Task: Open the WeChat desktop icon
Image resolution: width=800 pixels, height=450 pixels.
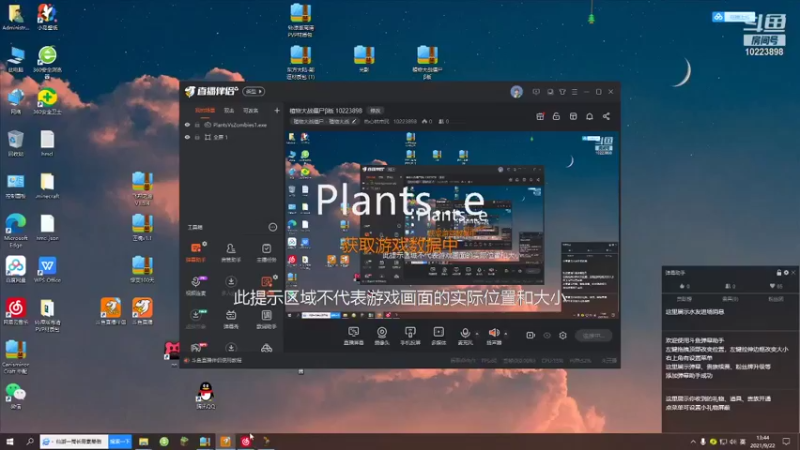Action: click(x=15, y=396)
